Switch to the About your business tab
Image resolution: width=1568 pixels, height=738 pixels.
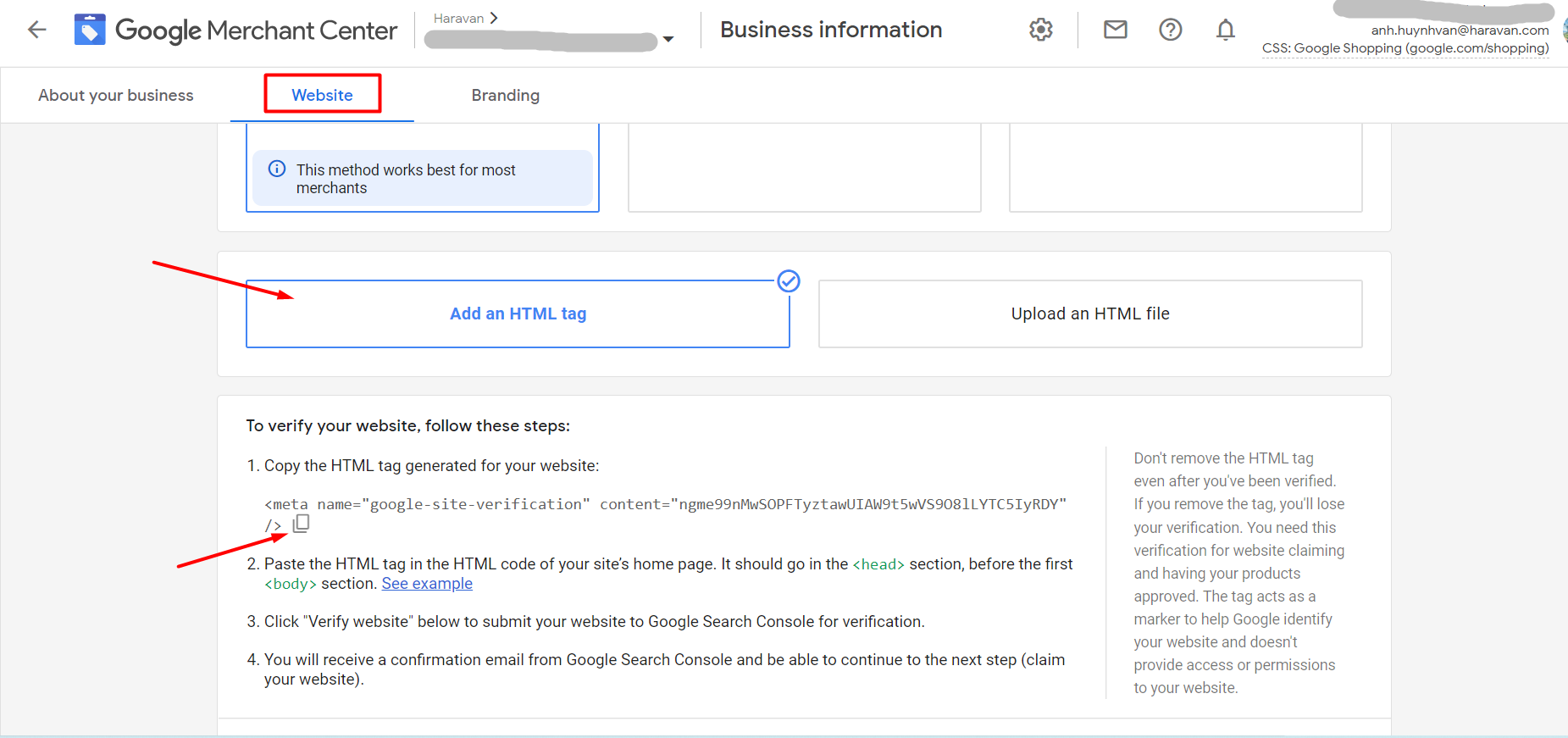click(x=116, y=95)
